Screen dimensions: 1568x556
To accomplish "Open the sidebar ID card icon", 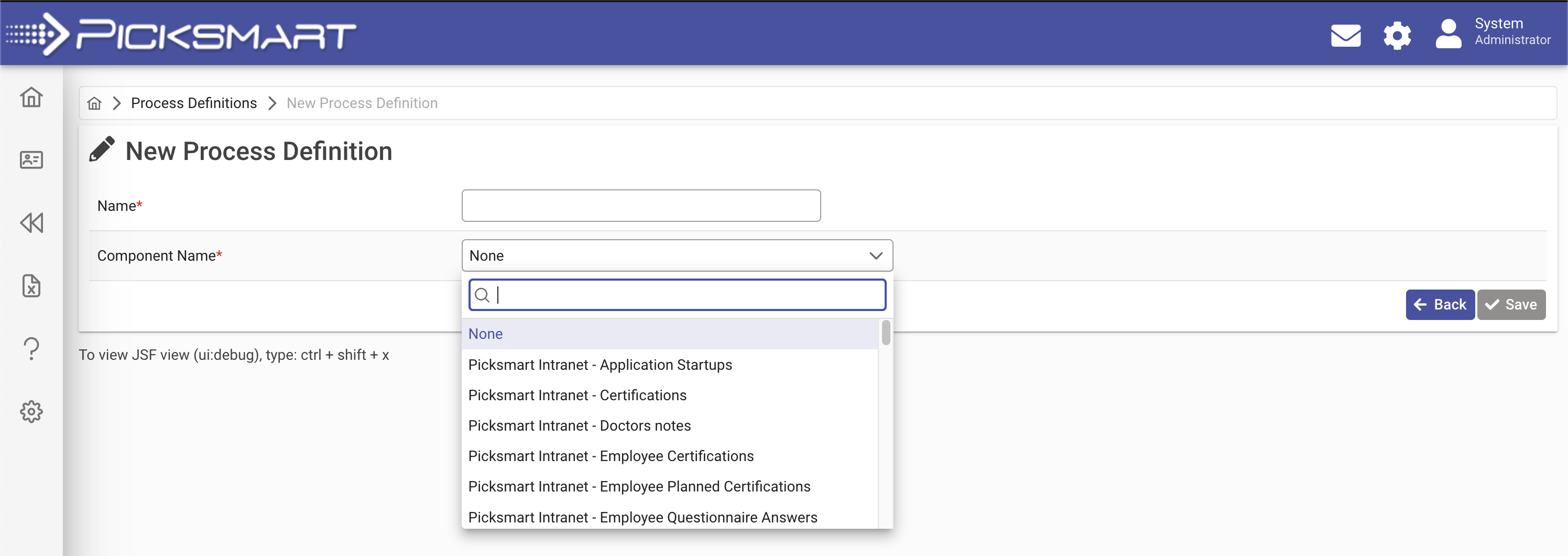I will pyautogui.click(x=31, y=159).
